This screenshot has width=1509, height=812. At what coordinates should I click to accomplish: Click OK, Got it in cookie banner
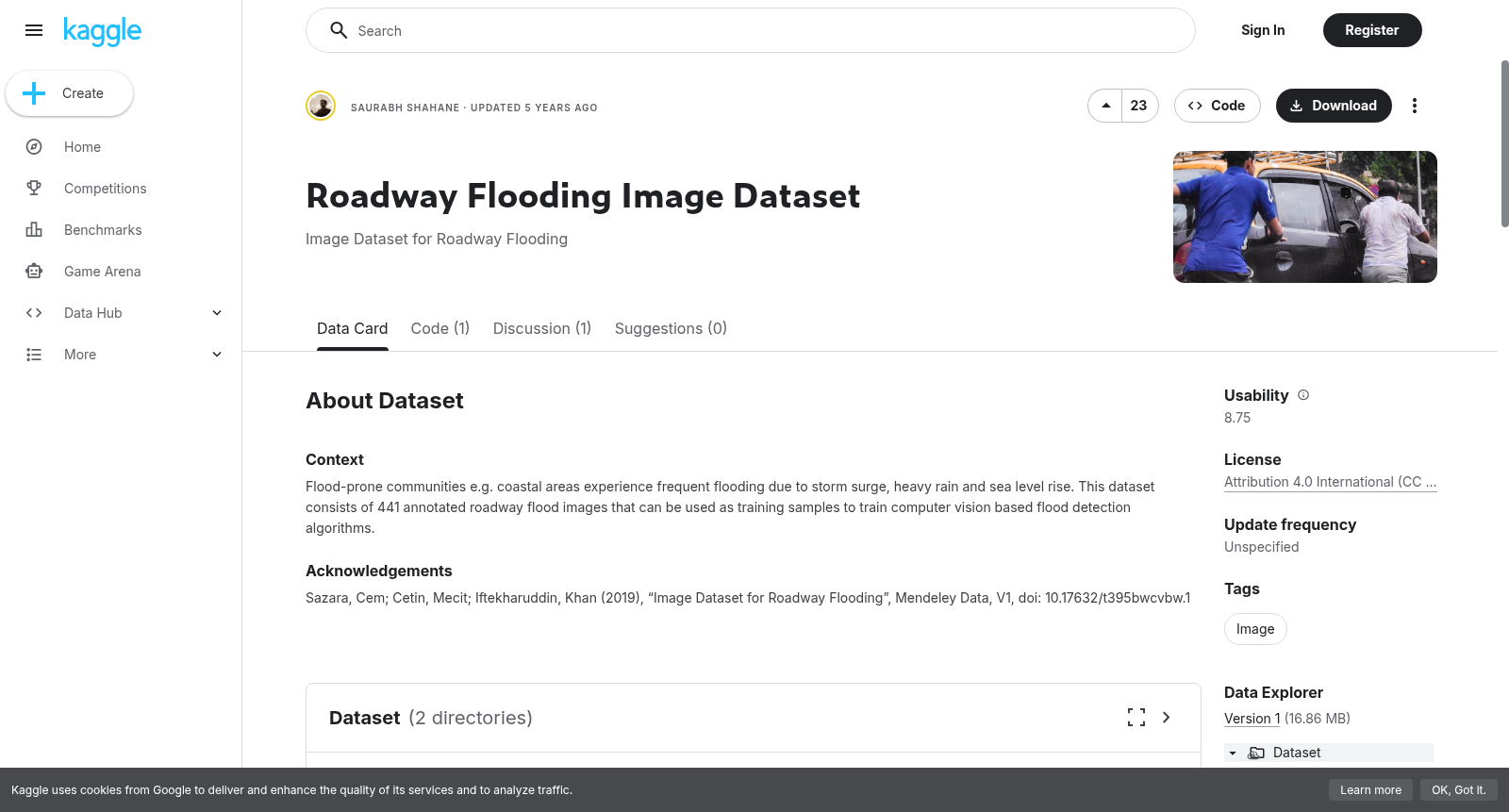1459,790
